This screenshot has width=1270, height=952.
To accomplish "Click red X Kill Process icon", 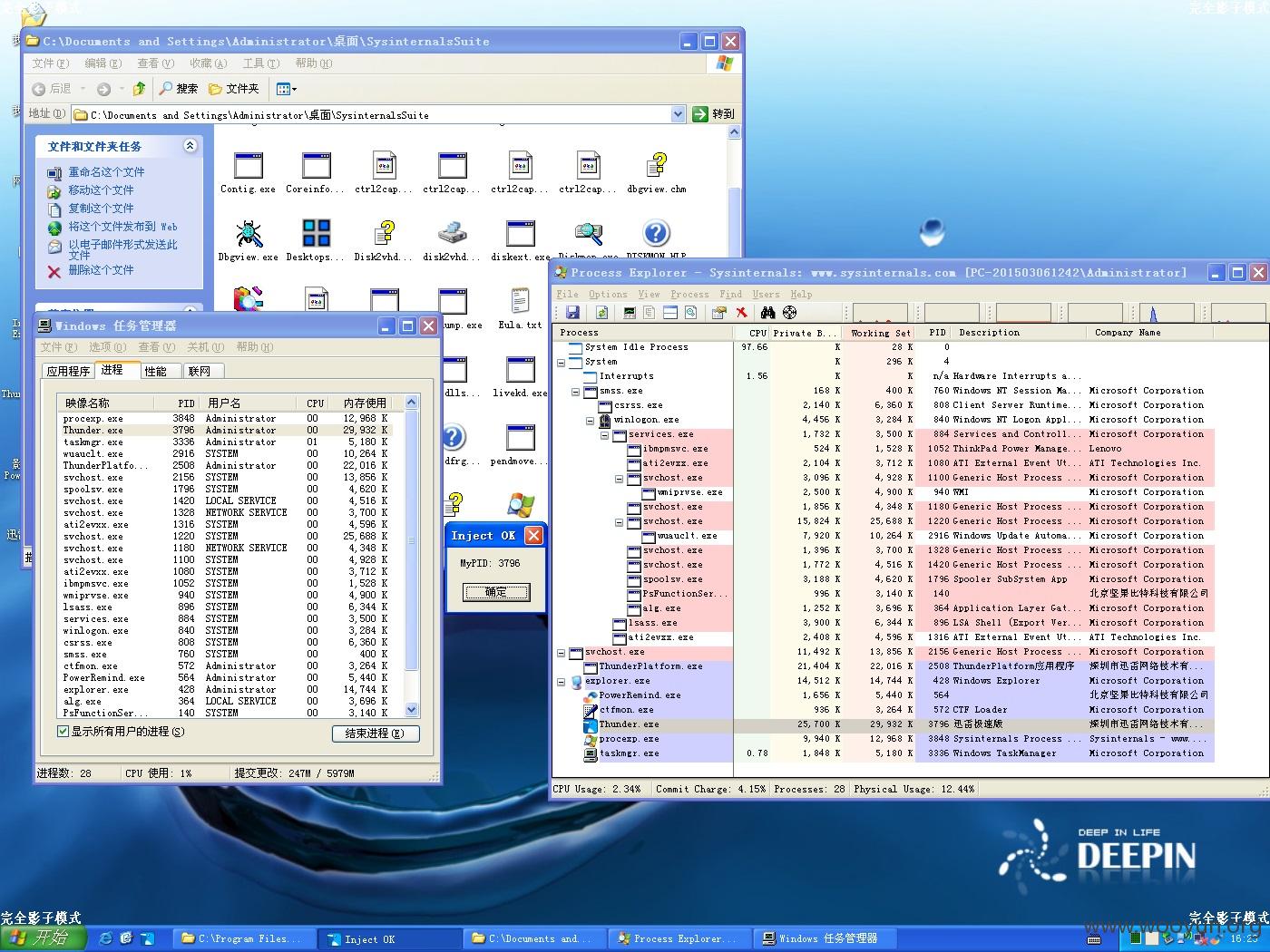I will (x=741, y=313).
